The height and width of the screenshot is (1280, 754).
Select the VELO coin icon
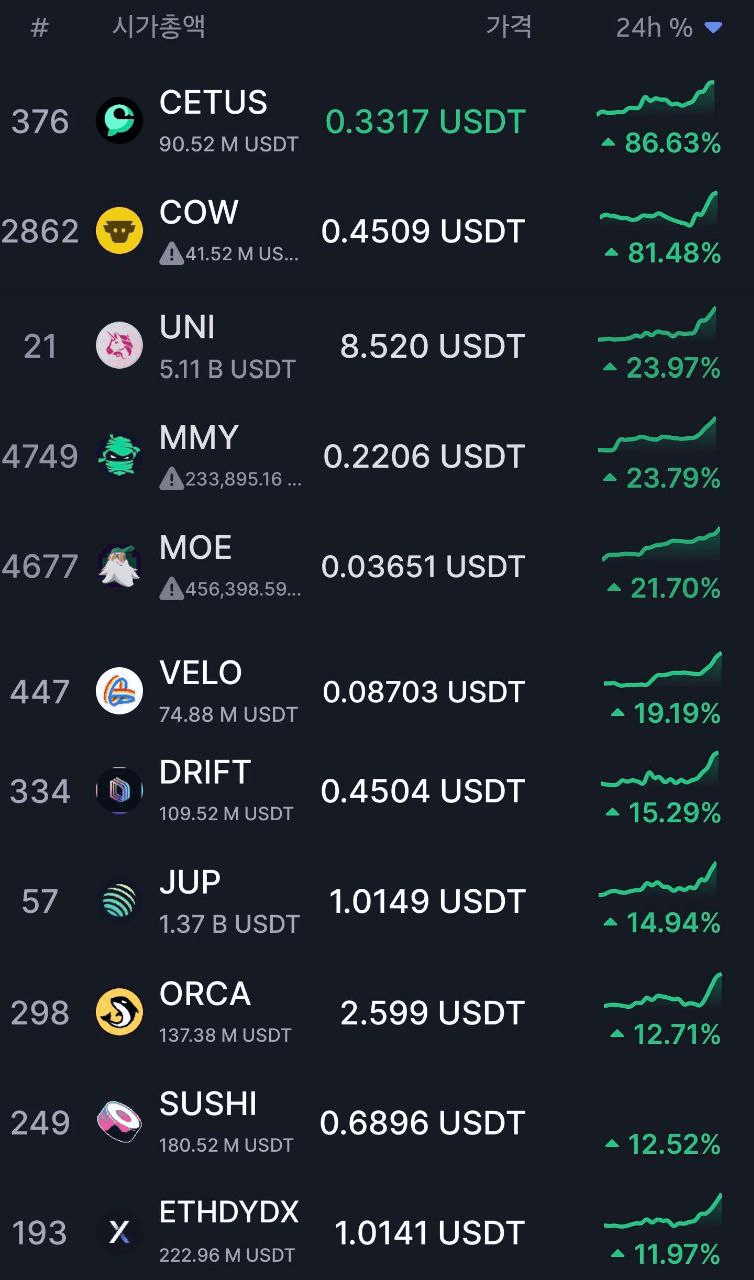tap(119, 691)
